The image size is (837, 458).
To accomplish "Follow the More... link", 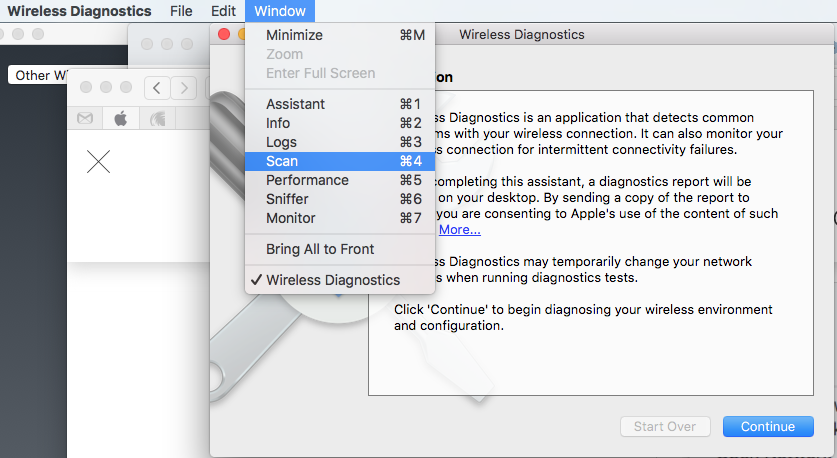I will click(x=460, y=229).
